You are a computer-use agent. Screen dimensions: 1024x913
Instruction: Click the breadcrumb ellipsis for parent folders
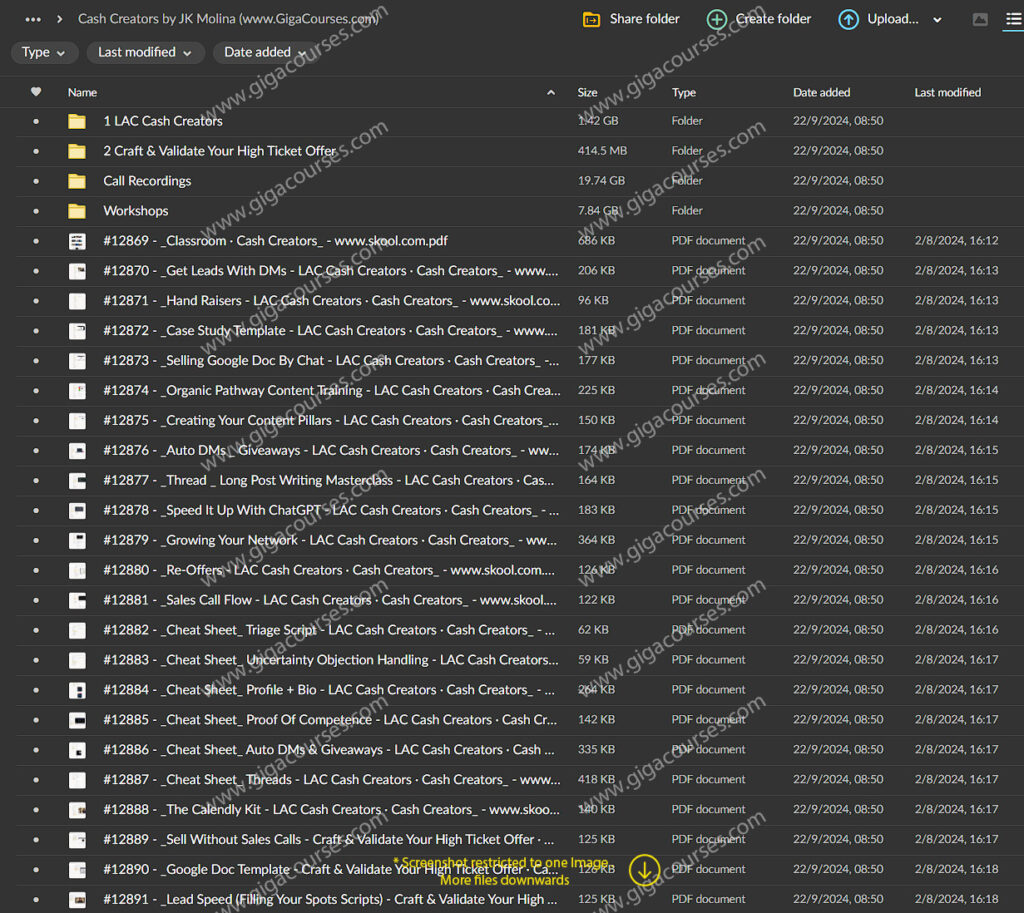click(33, 19)
